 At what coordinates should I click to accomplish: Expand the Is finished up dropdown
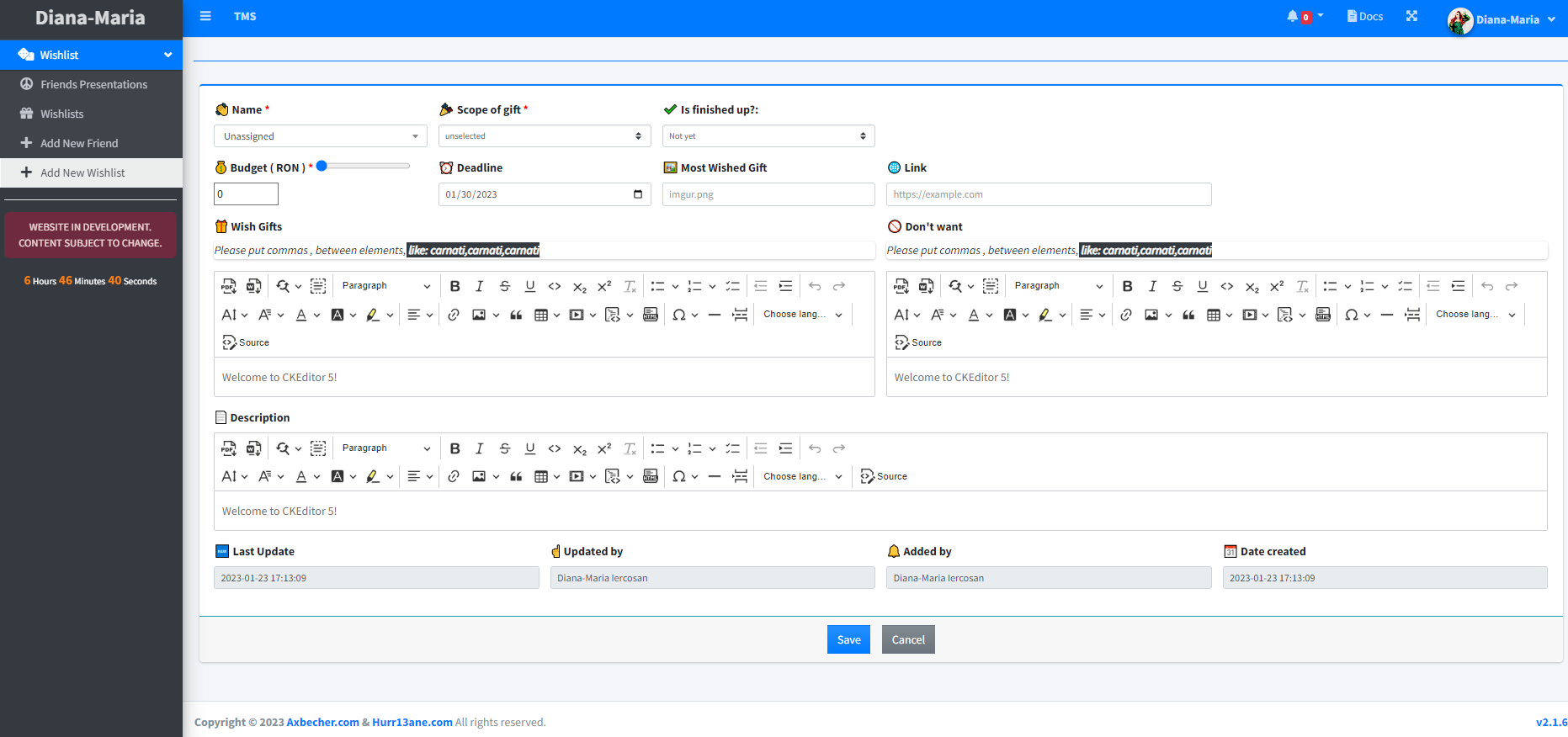(x=768, y=136)
